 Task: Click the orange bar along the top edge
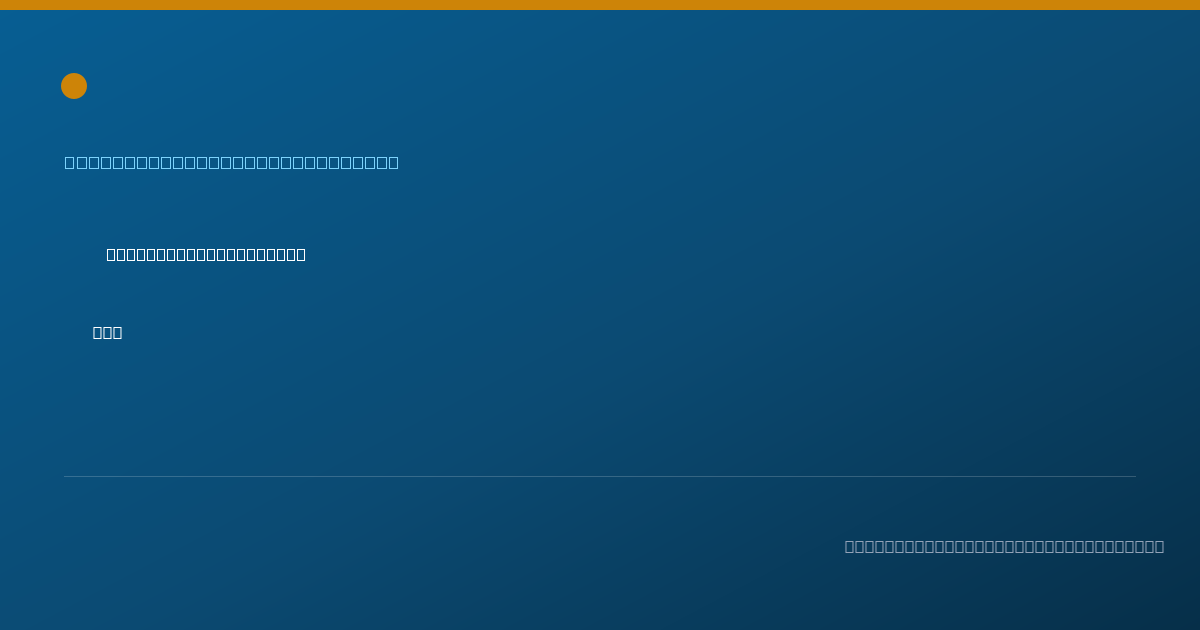(x=600, y=5)
